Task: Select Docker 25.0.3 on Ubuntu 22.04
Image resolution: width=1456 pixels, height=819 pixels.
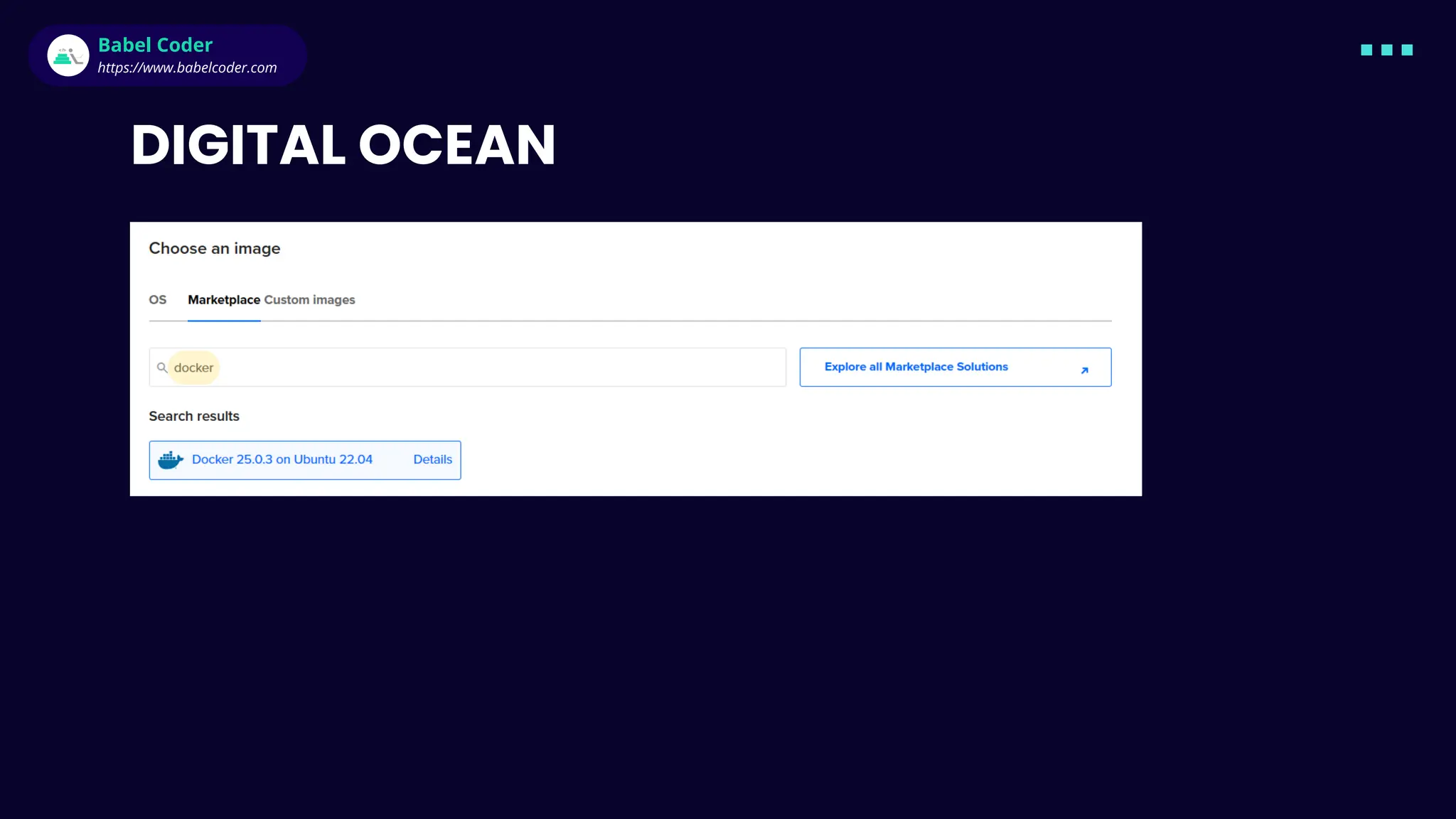Action: (x=282, y=460)
